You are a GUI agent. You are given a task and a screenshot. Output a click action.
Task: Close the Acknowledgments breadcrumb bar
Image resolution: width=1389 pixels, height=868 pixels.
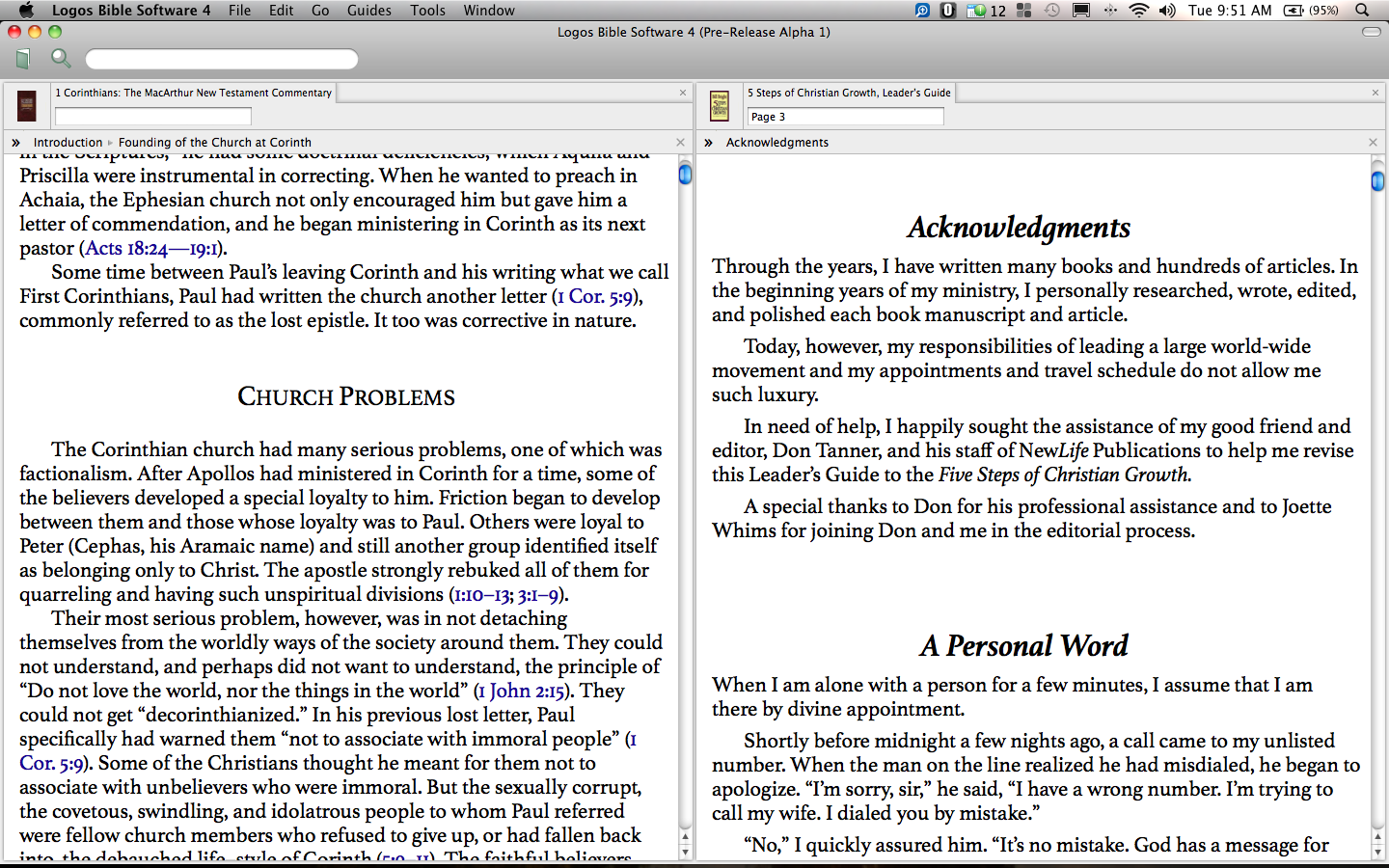pos(1373,142)
